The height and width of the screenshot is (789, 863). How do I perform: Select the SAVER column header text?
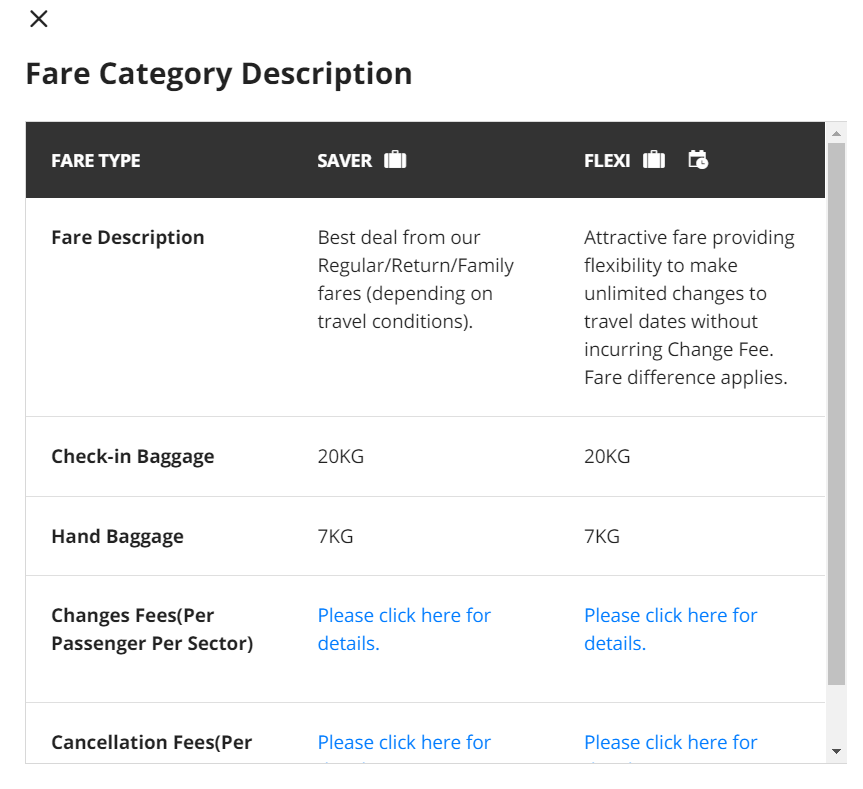(x=344, y=161)
